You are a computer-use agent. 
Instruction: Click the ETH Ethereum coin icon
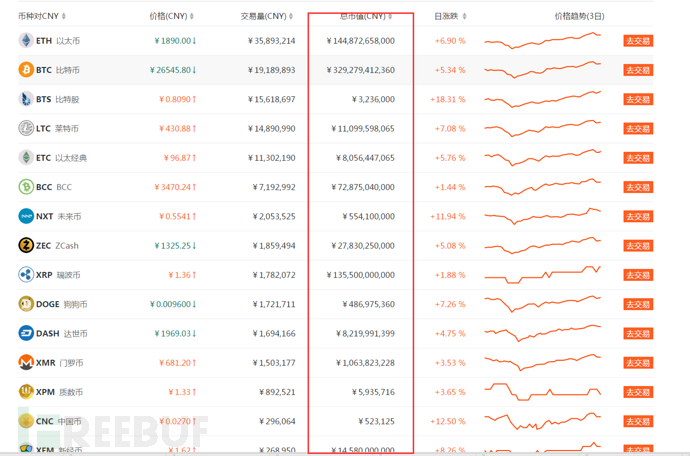[x=26, y=40]
